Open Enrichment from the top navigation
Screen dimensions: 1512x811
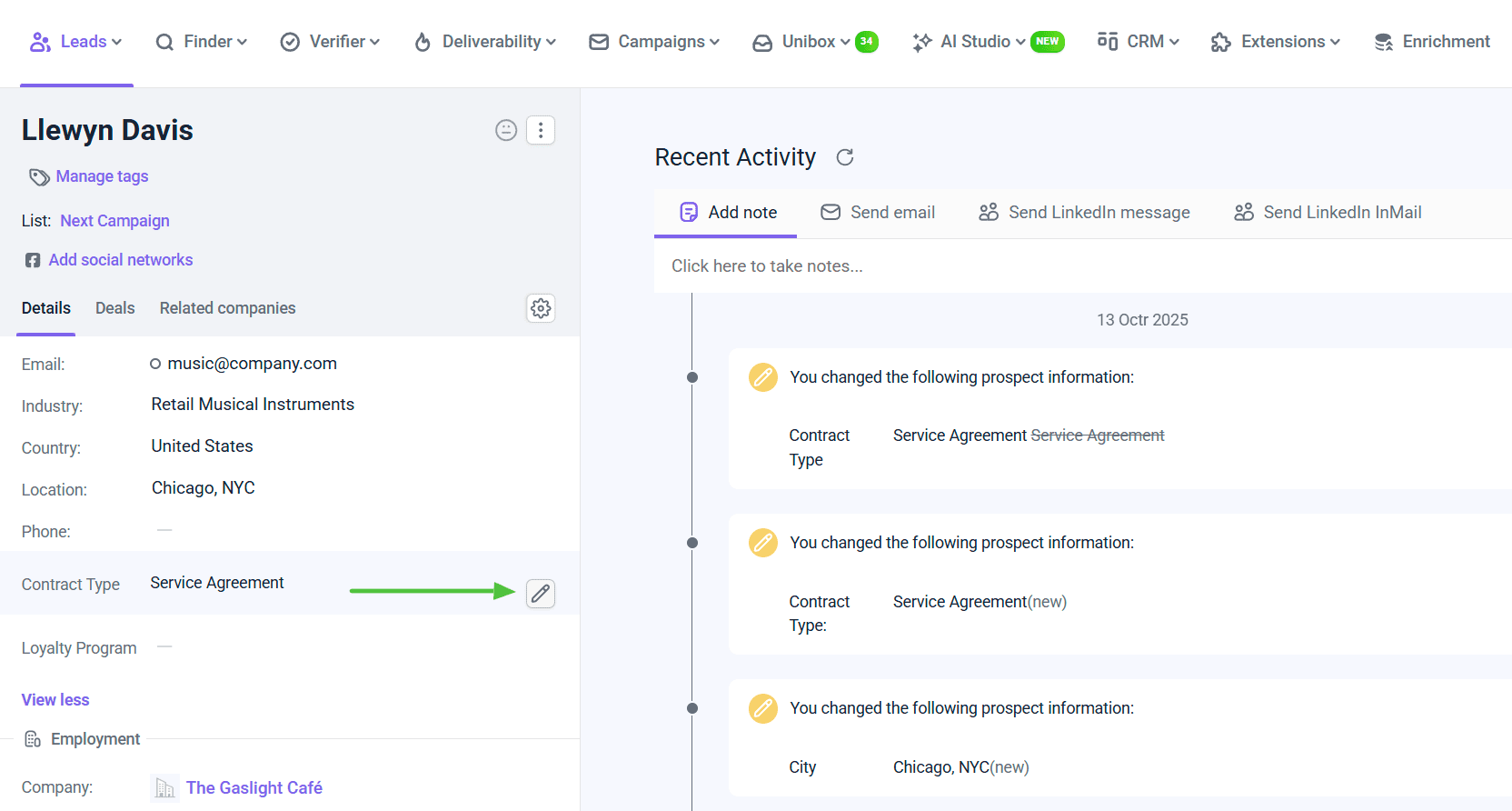click(x=1432, y=42)
